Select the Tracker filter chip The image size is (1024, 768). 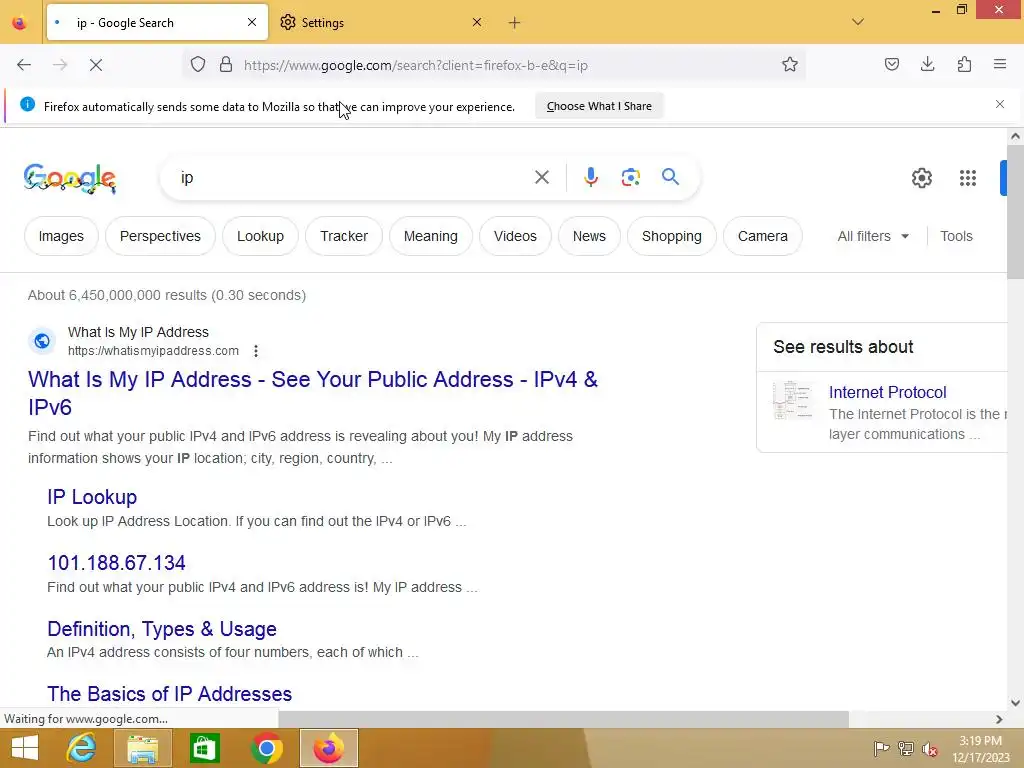(344, 236)
